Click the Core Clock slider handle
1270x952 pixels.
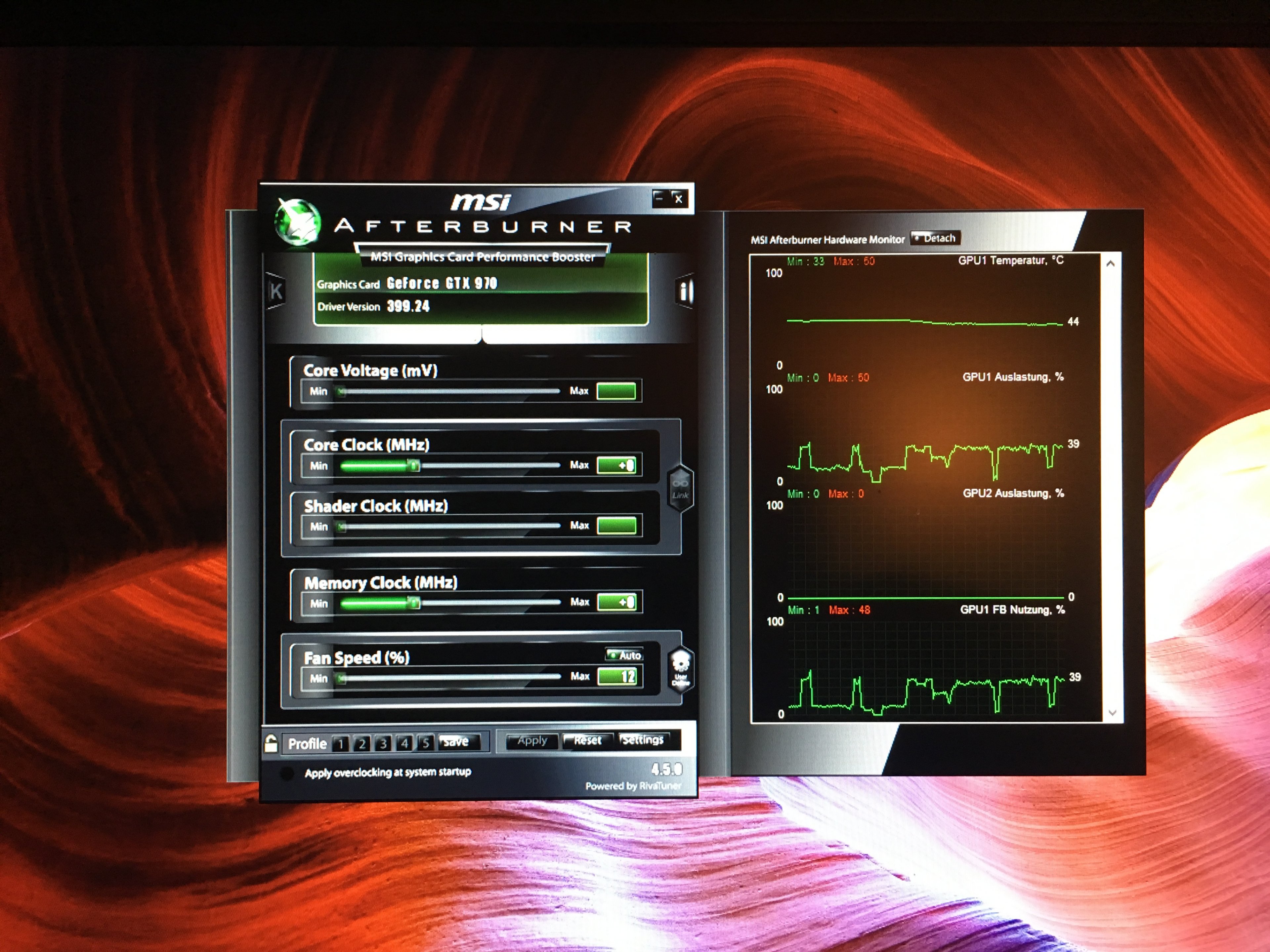pyautogui.click(x=413, y=465)
